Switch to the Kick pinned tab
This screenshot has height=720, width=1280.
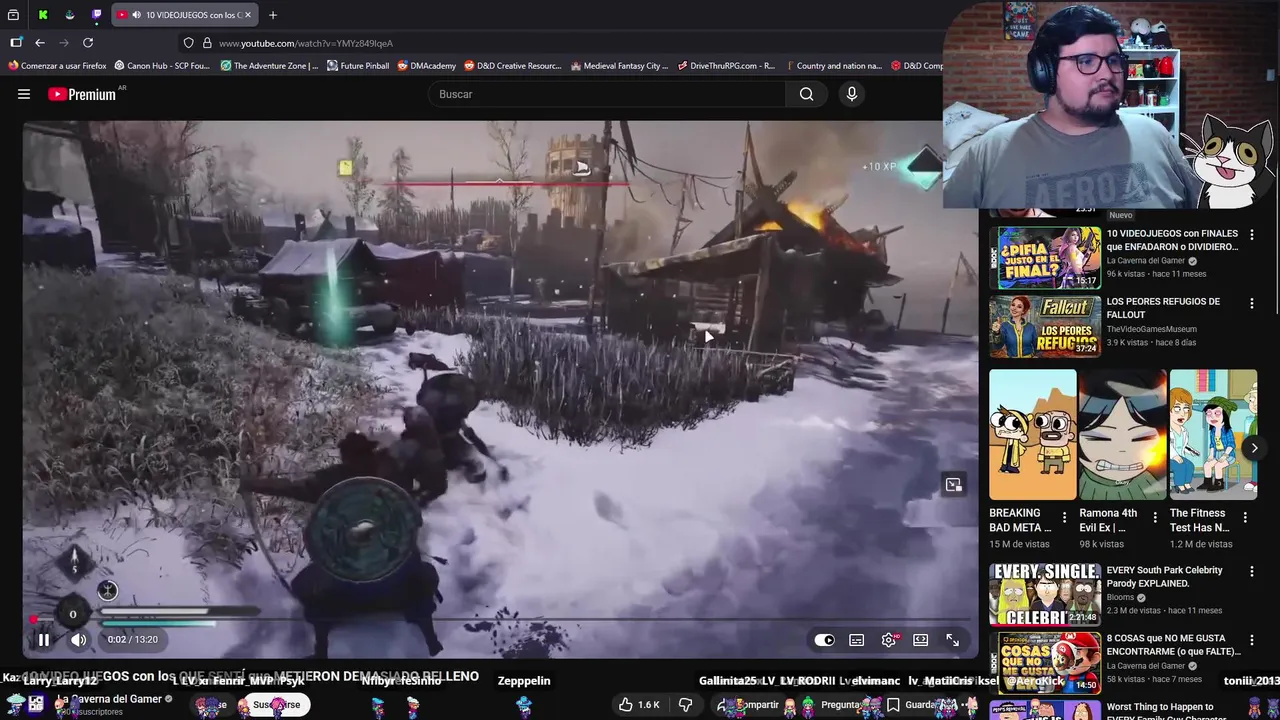(x=43, y=15)
